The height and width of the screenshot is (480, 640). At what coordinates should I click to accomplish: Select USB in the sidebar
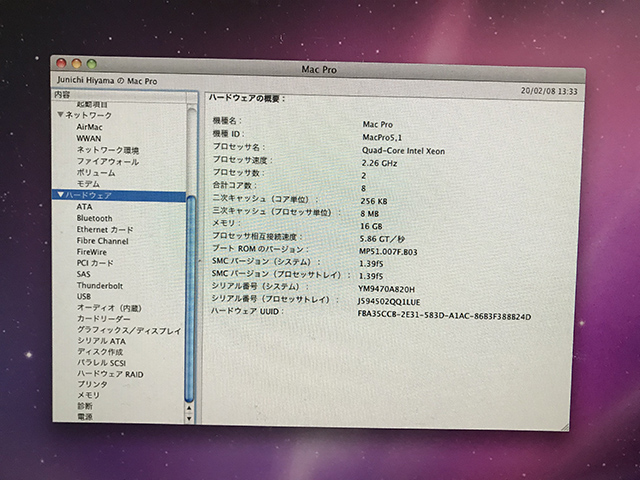coord(84,296)
